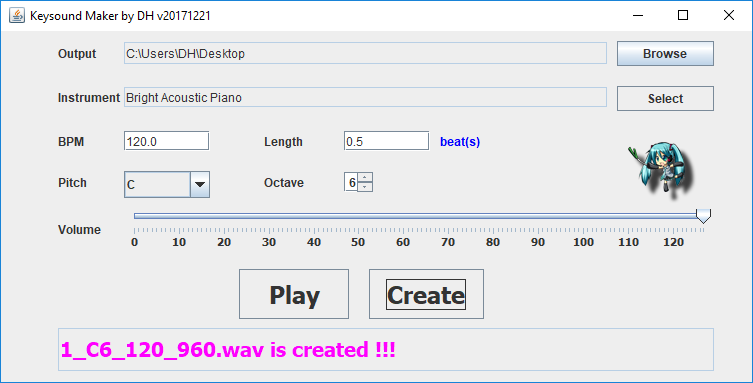Click the Length label

(x=283, y=142)
